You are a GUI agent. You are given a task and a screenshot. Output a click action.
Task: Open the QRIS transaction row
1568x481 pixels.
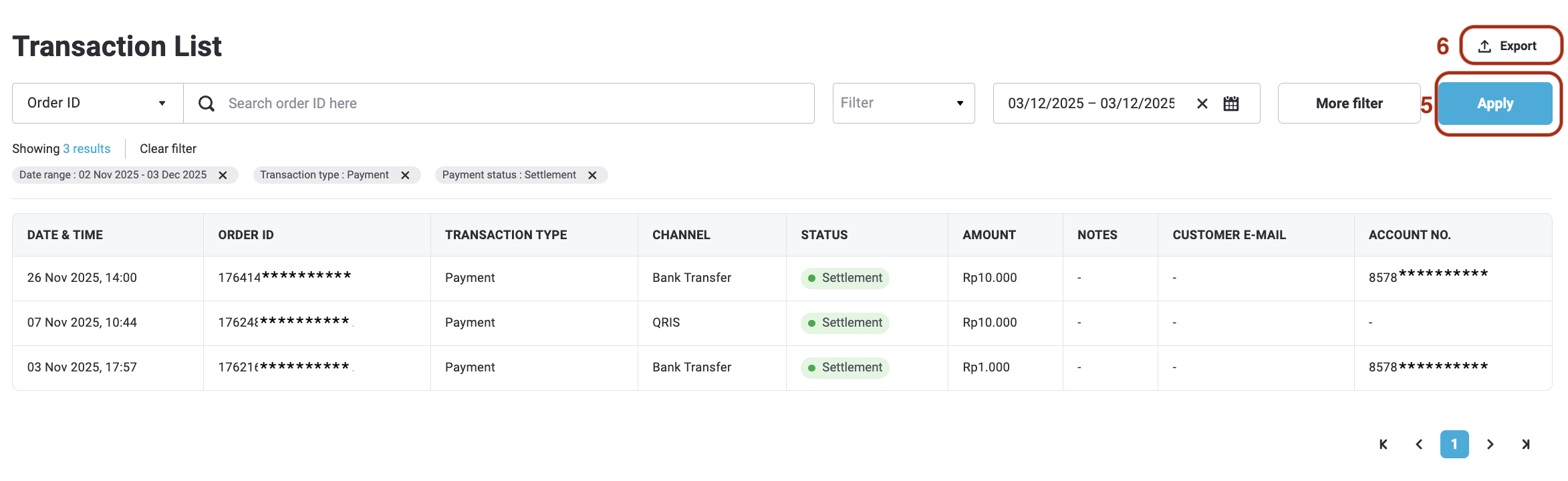[782, 323]
